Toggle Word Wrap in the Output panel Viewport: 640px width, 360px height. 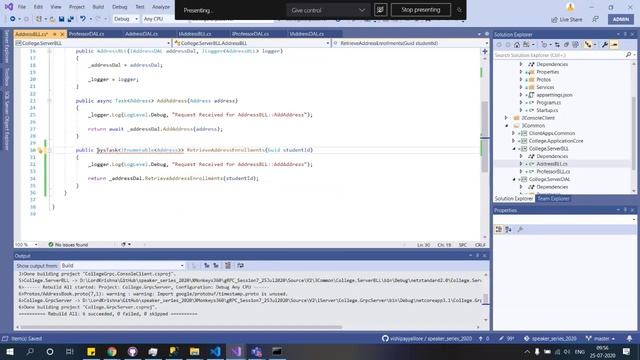pos(240,265)
